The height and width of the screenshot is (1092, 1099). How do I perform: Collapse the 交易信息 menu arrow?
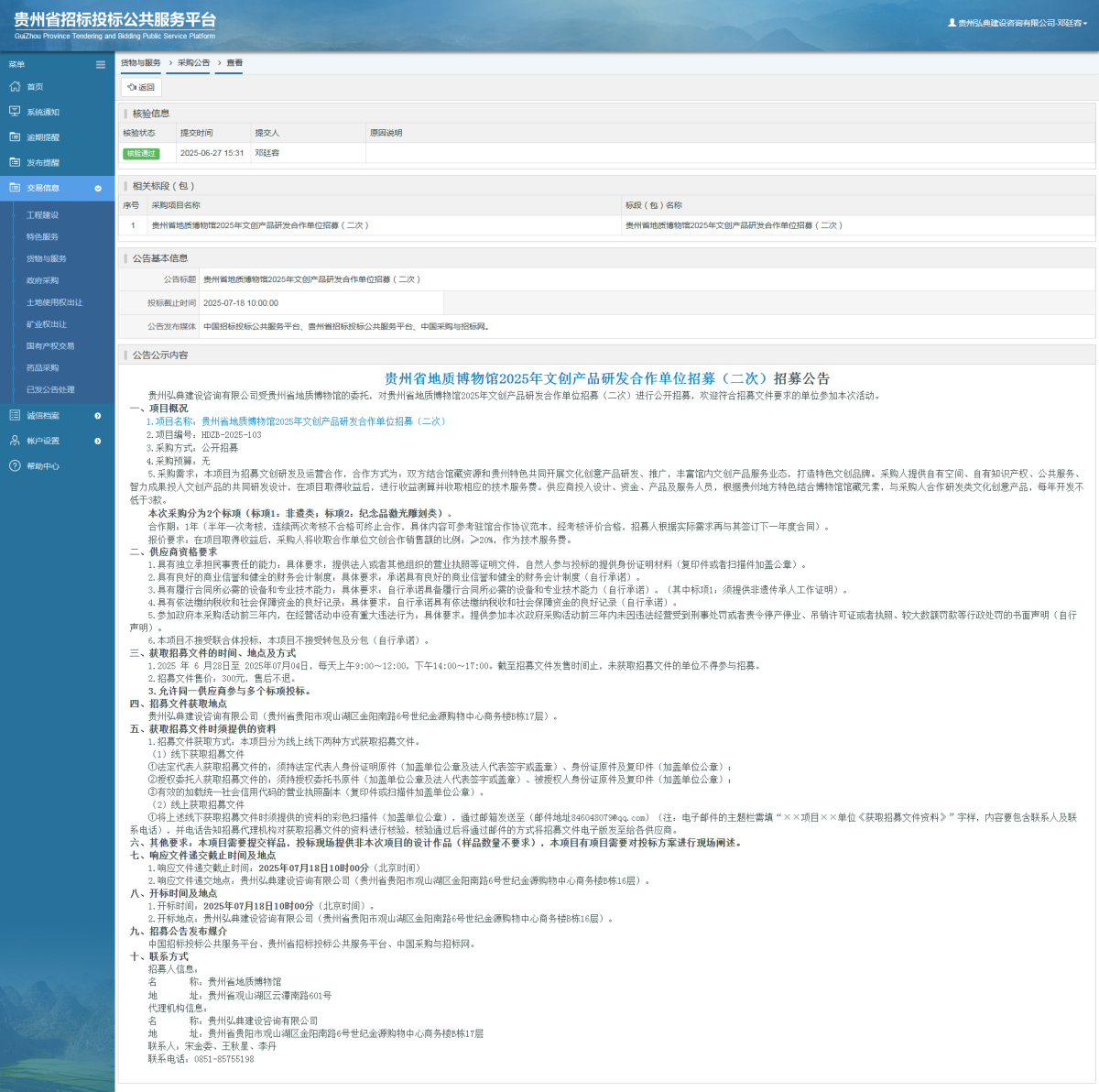[98, 188]
